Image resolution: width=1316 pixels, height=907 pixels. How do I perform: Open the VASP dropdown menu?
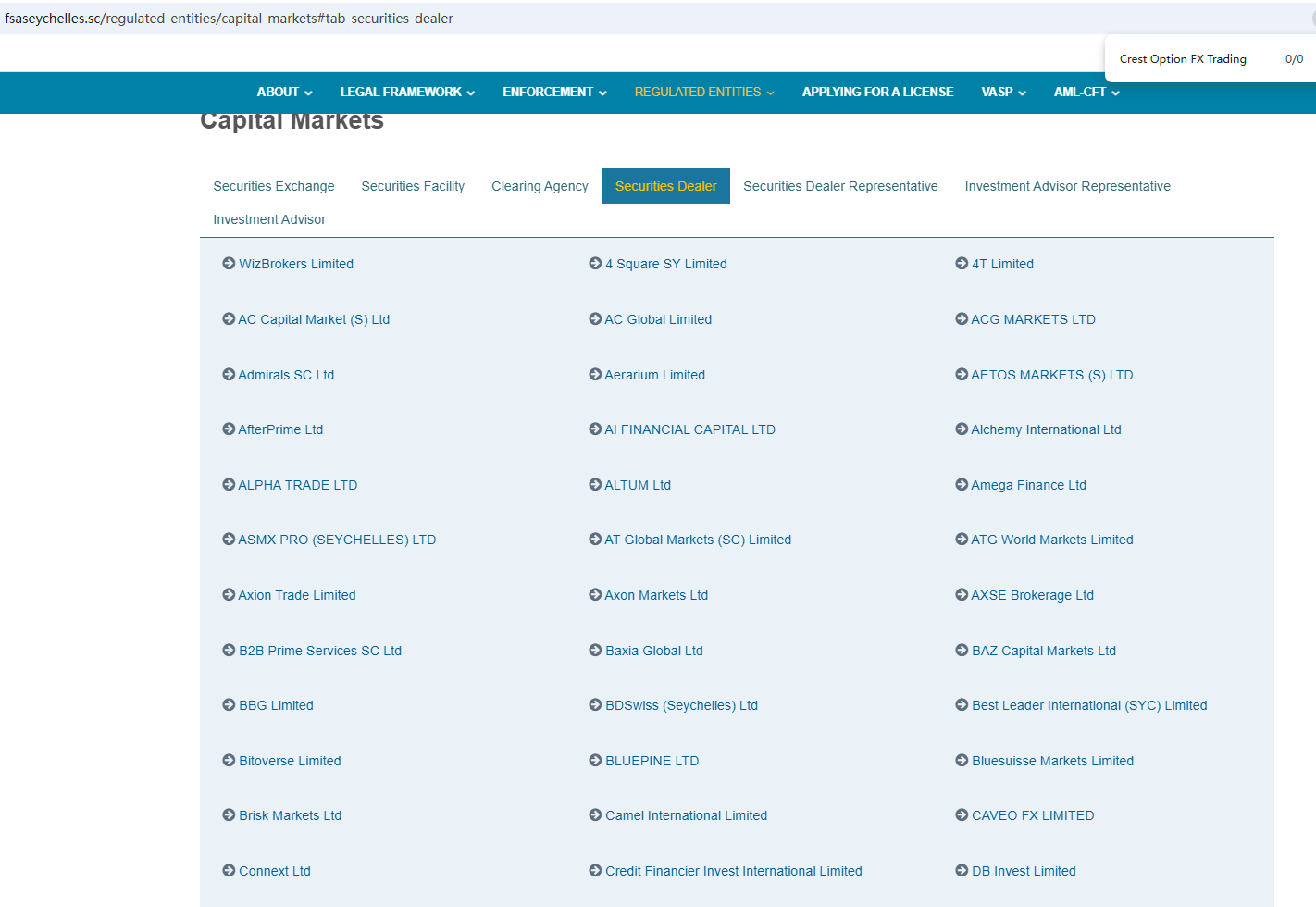[x=1003, y=93]
